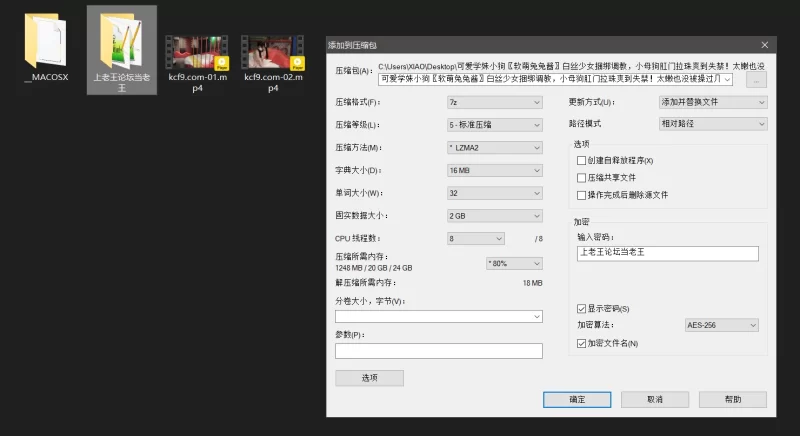Image resolution: width=800 pixels, height=436 pixels.
Task: Open the 字典大小 dropdown showing 16 MB
Action: 494,170
